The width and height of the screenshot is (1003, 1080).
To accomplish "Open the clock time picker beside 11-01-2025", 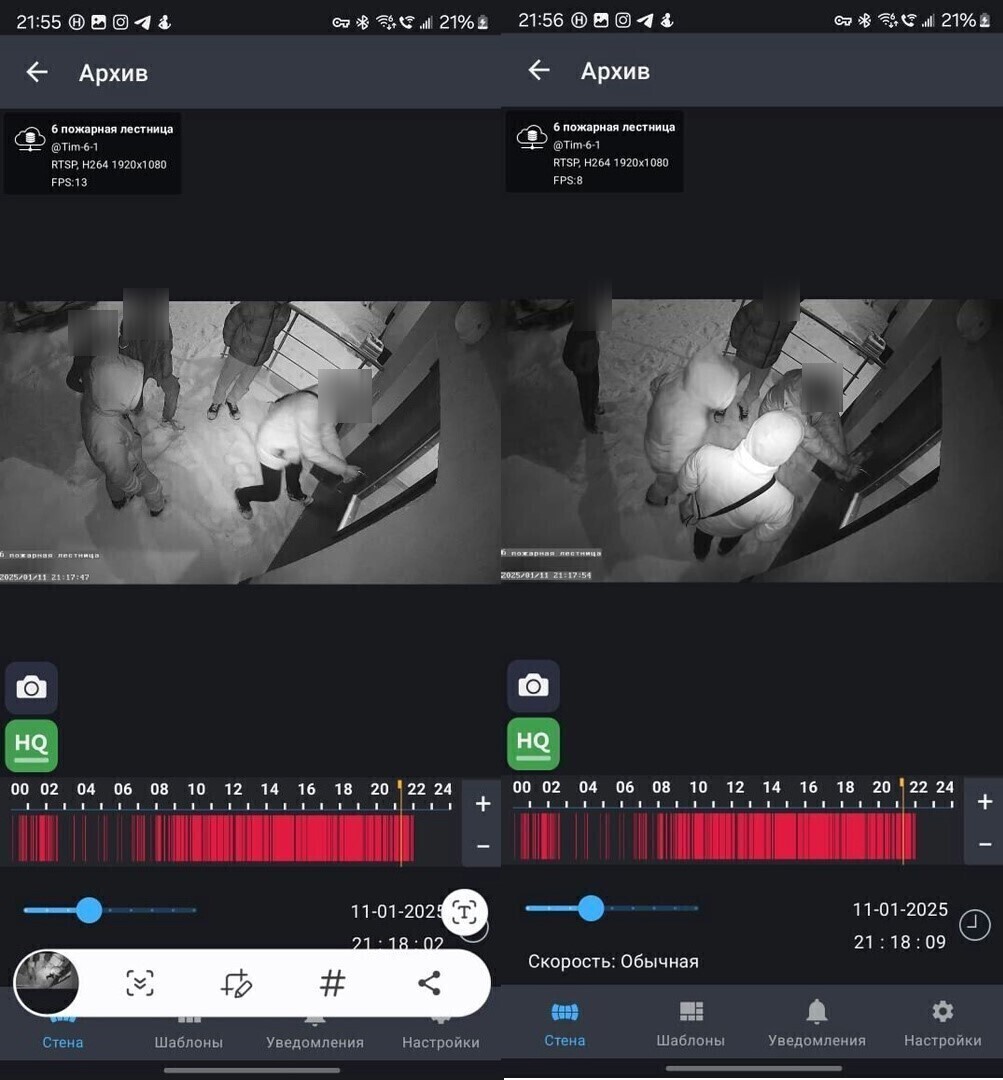I will pos(975,925).
